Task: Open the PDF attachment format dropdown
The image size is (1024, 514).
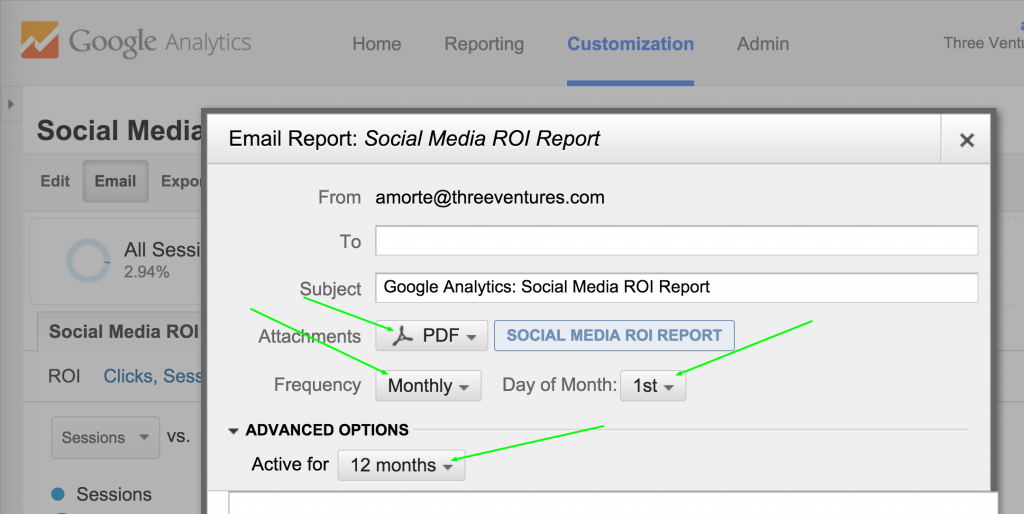Action: tap(432, 336)
